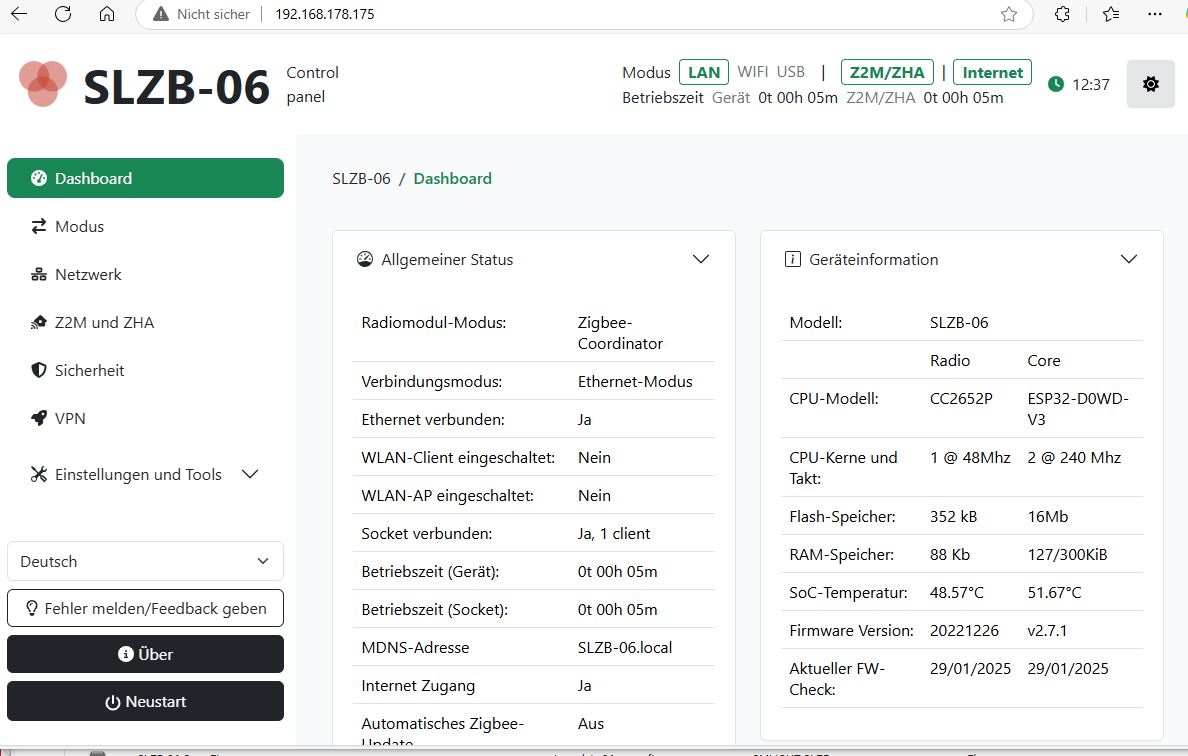Click the Geräteinformation info icon
Viewport: 1188px width, 756px height.
793,259
